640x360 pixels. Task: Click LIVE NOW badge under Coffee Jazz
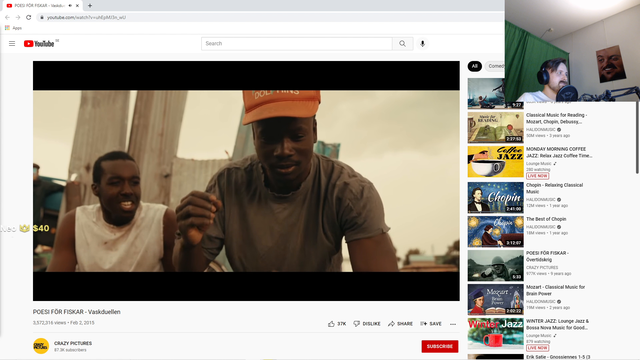[538, 176]
